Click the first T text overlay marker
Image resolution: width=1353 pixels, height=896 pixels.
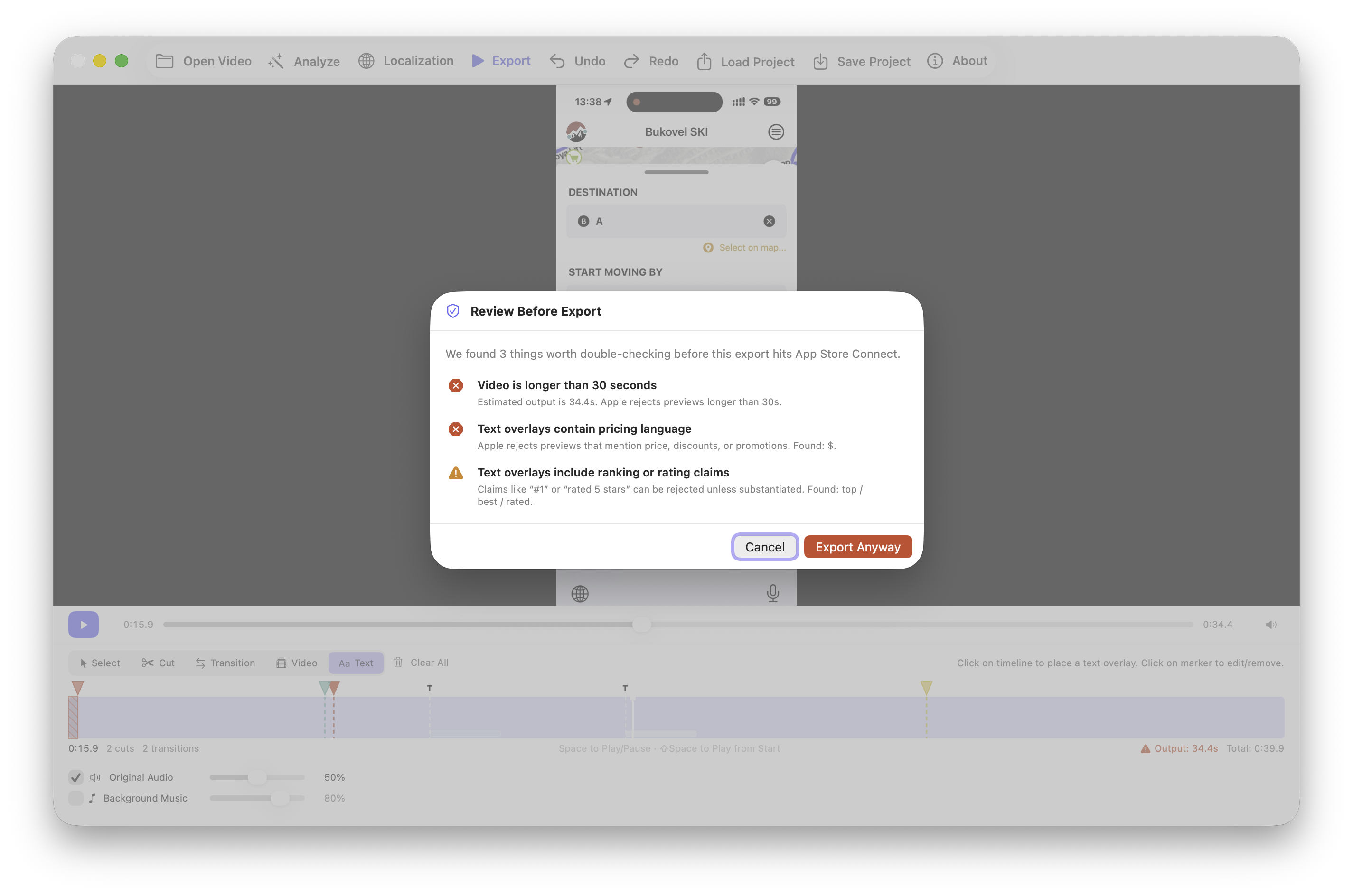(x=429, y=688)
